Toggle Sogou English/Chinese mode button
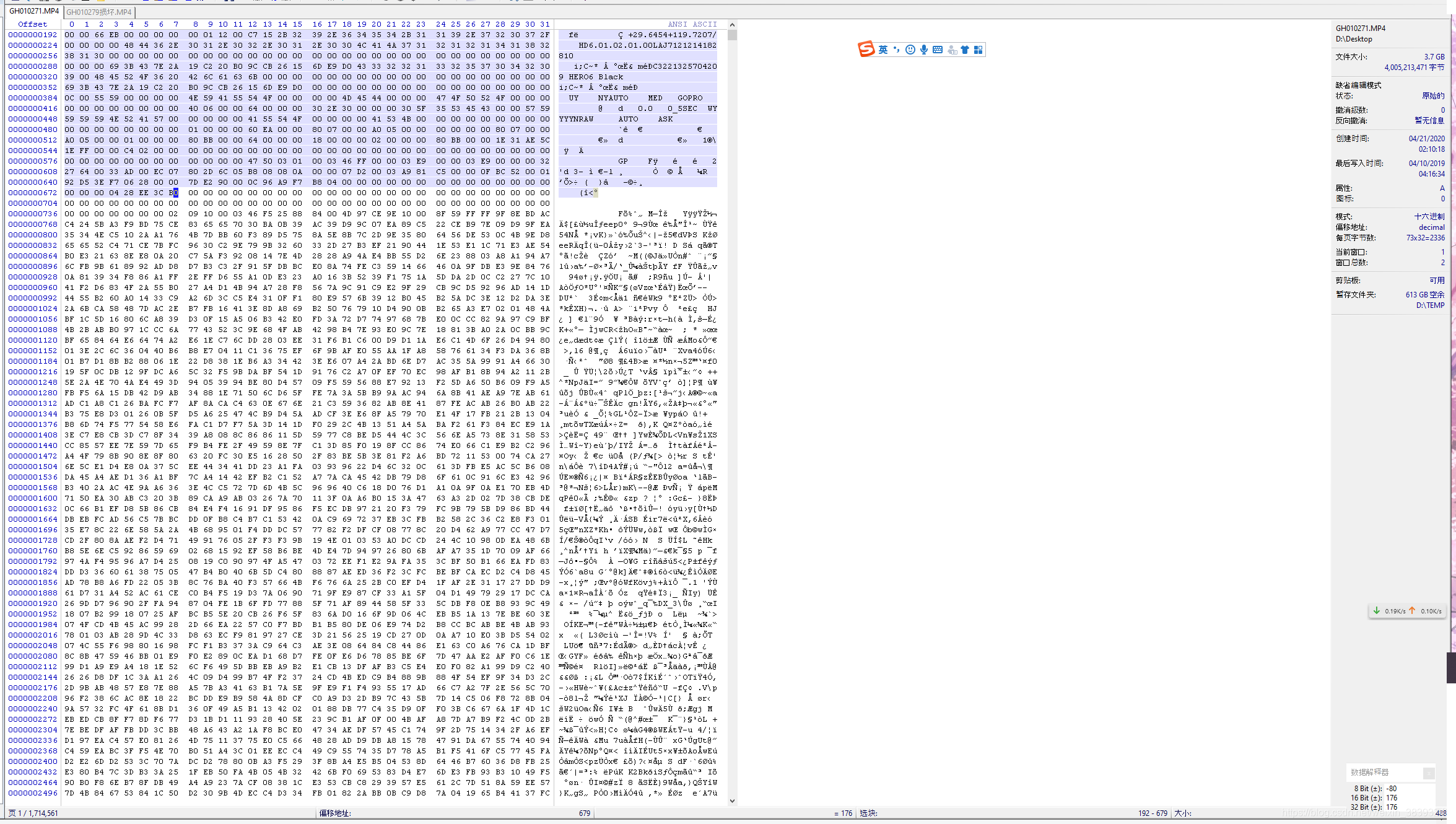The image size is (1456, 824). click(x=883, y=50)
